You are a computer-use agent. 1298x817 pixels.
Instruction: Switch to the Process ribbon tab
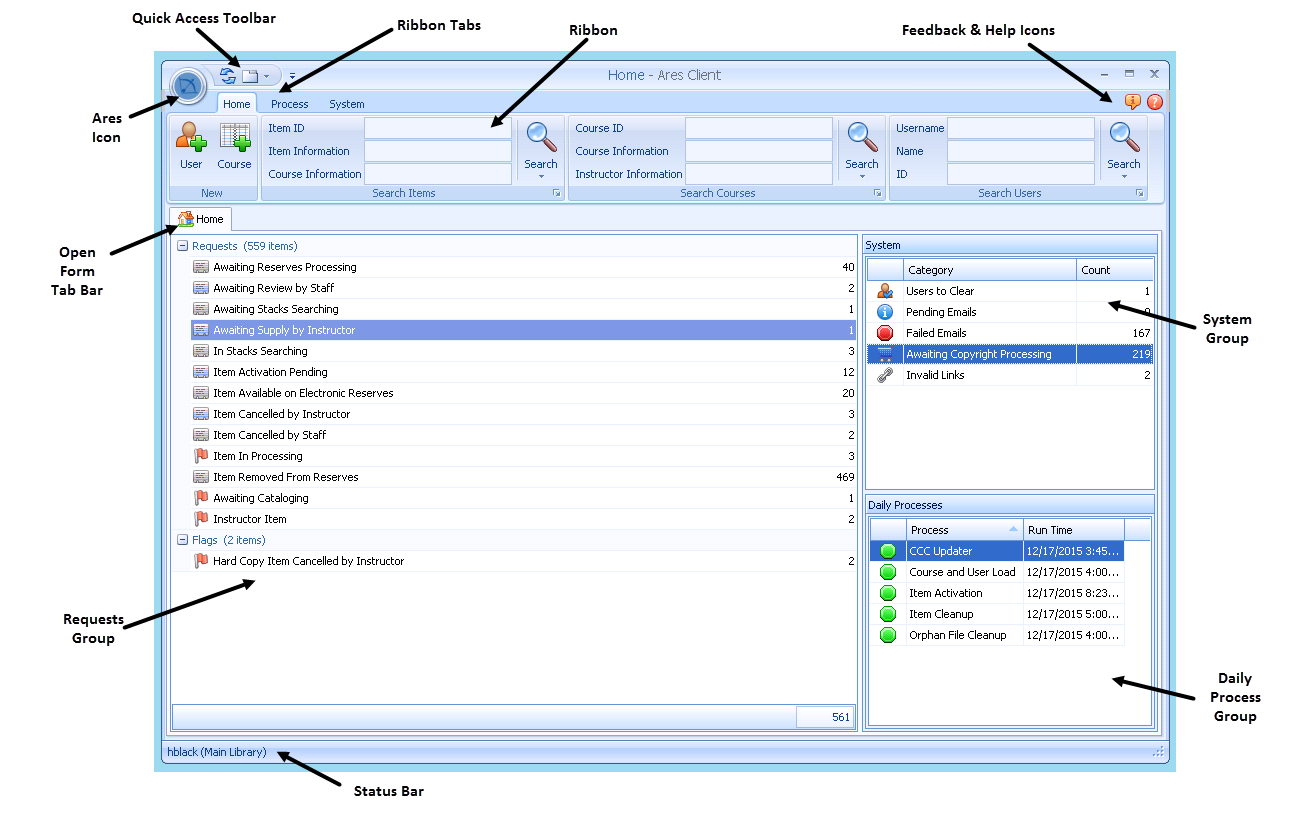click(x=289, y=104)
